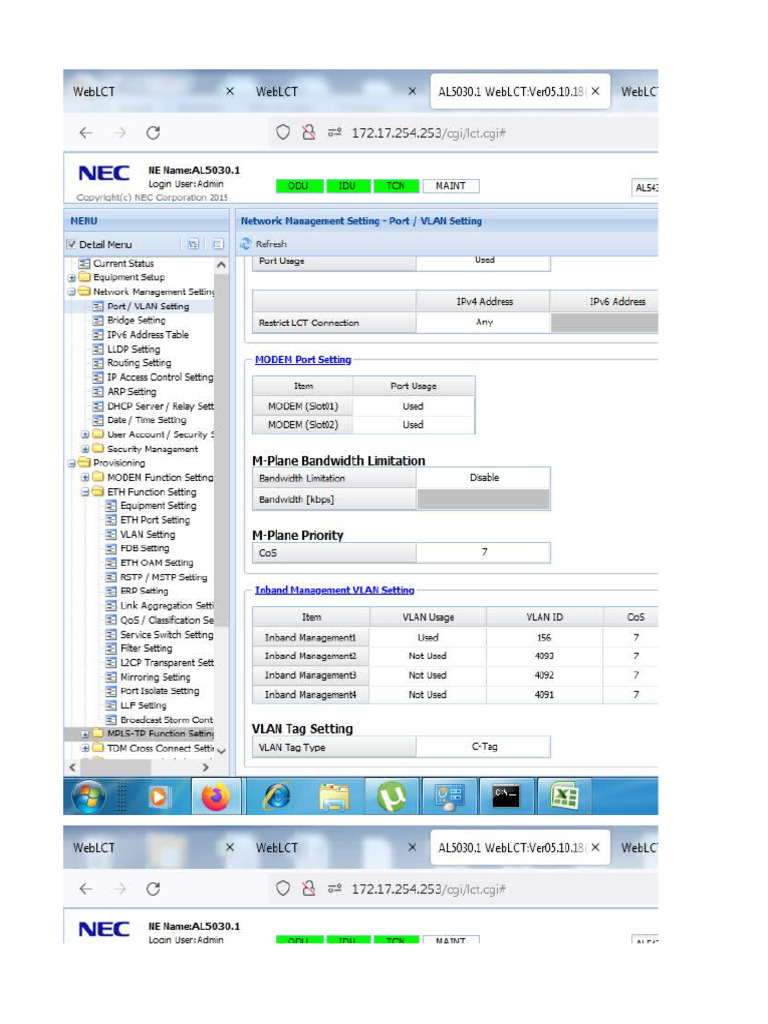The height and width of the screenshot is (1024, 768).
Task: Click the permissions icon beside the upper URL
Action: coord(334,133)
